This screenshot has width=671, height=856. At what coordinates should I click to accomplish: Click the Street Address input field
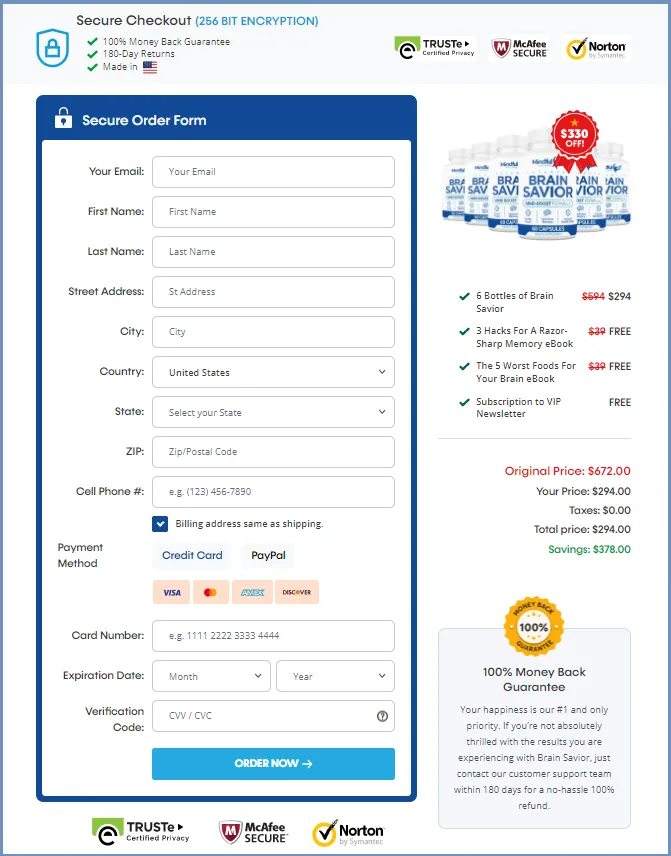click(x=273, y=292)
